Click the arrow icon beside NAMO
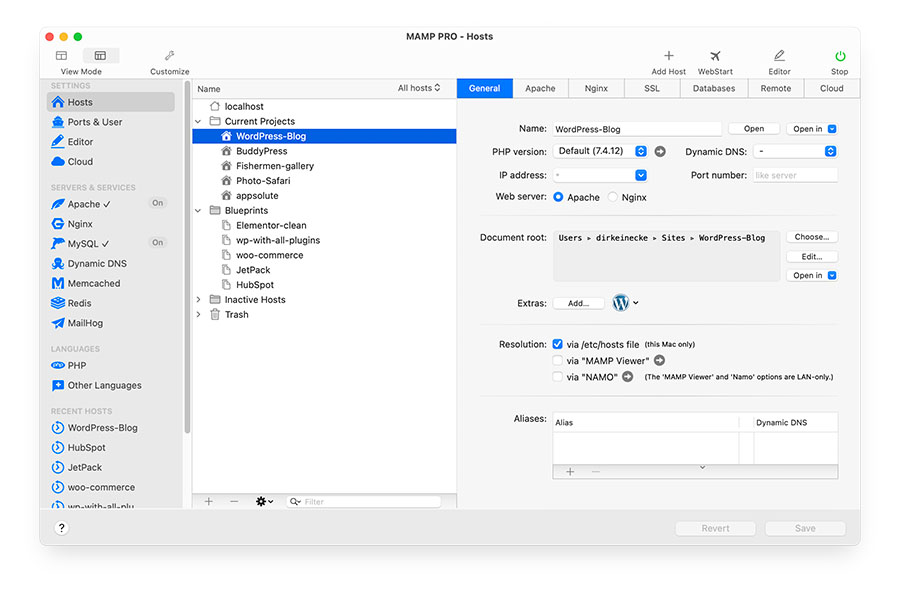Image resolution: width=900 pixels, height=598 pixels. click(628, 376)
